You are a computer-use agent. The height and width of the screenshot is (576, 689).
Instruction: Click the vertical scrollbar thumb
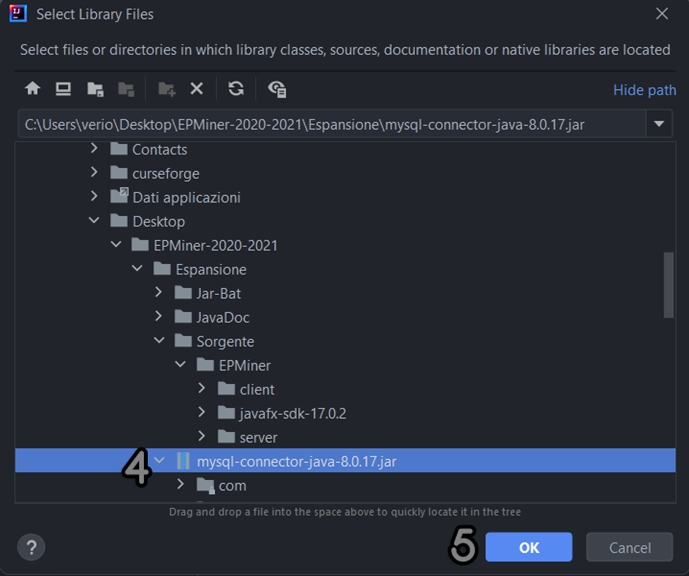pos(668,285)
